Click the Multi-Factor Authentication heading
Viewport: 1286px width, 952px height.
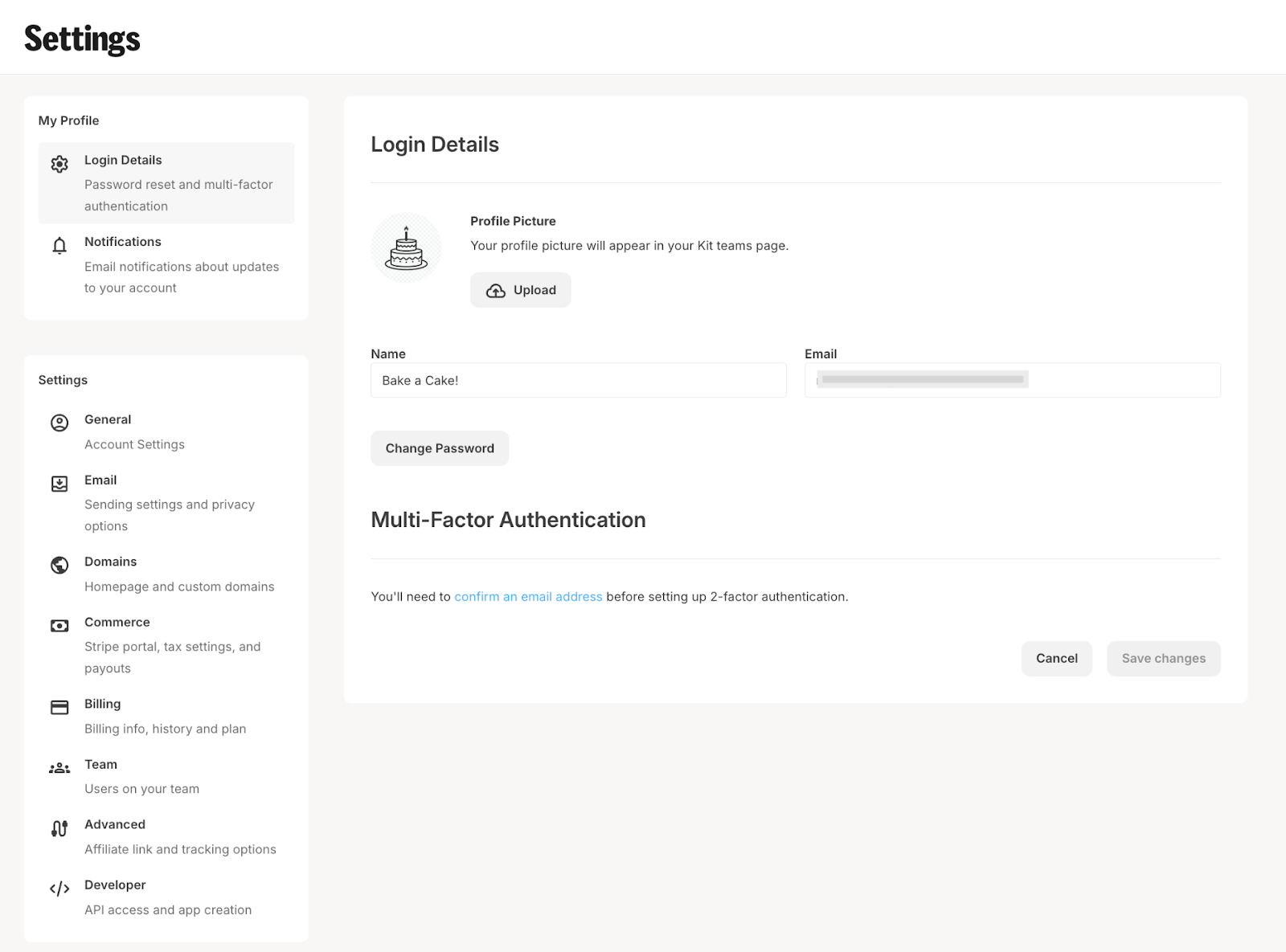[x=508, y=520]
